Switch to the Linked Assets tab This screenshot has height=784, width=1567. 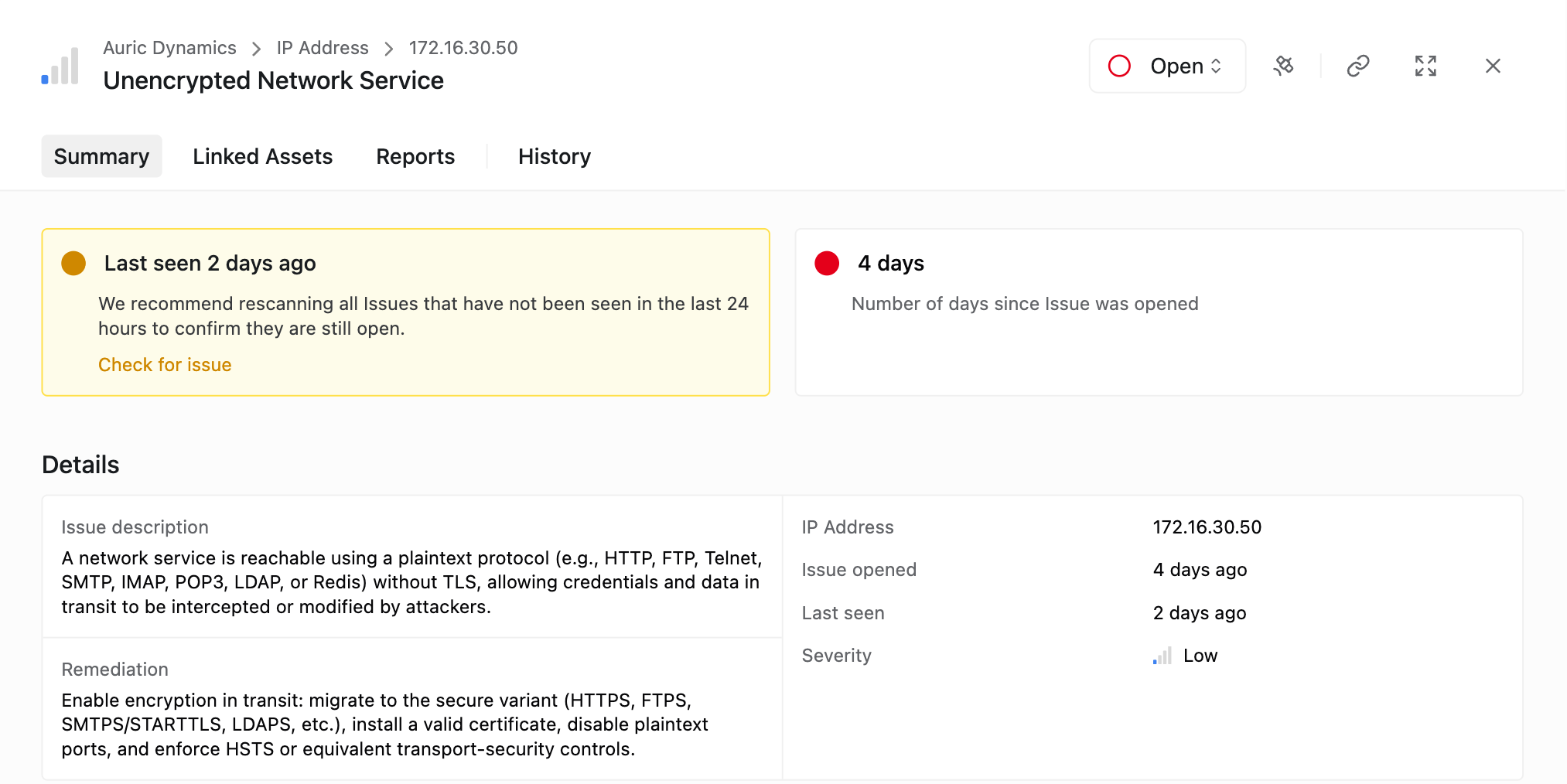tap(262, 156)
